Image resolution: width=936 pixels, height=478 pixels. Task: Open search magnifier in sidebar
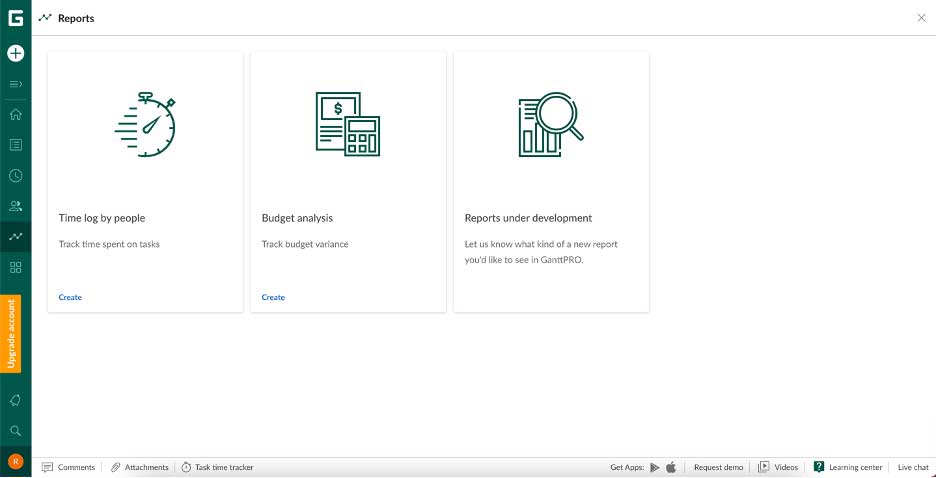16,430
